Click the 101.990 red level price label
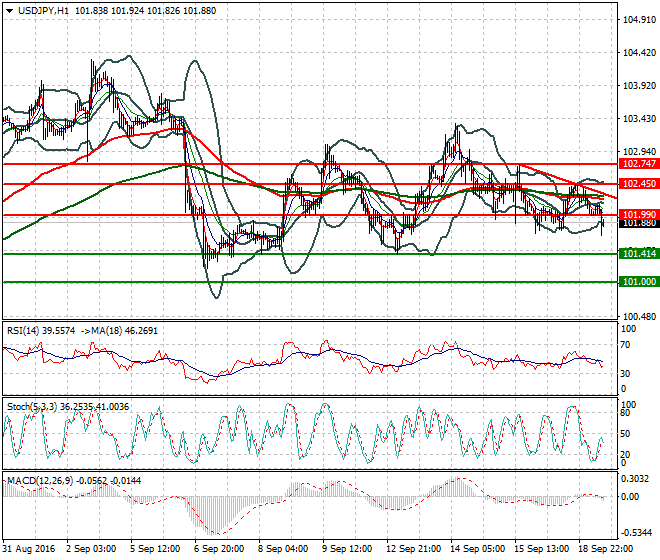This screenshot has height=560, width=660. click(639, 215)
